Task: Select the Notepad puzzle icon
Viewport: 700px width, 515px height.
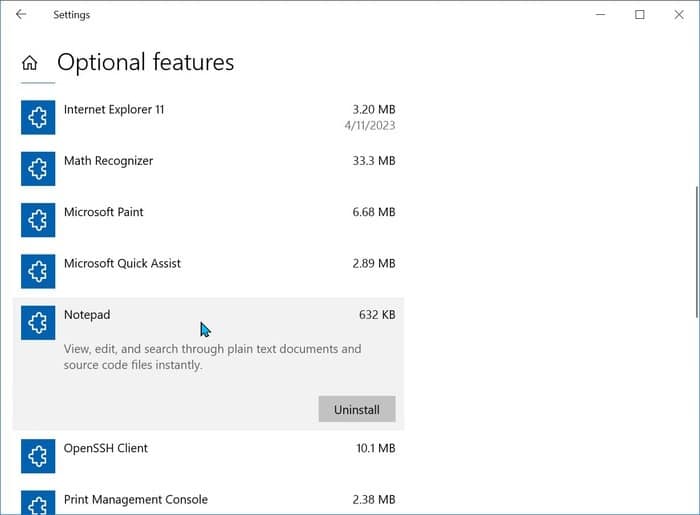Action: (38, 323)
